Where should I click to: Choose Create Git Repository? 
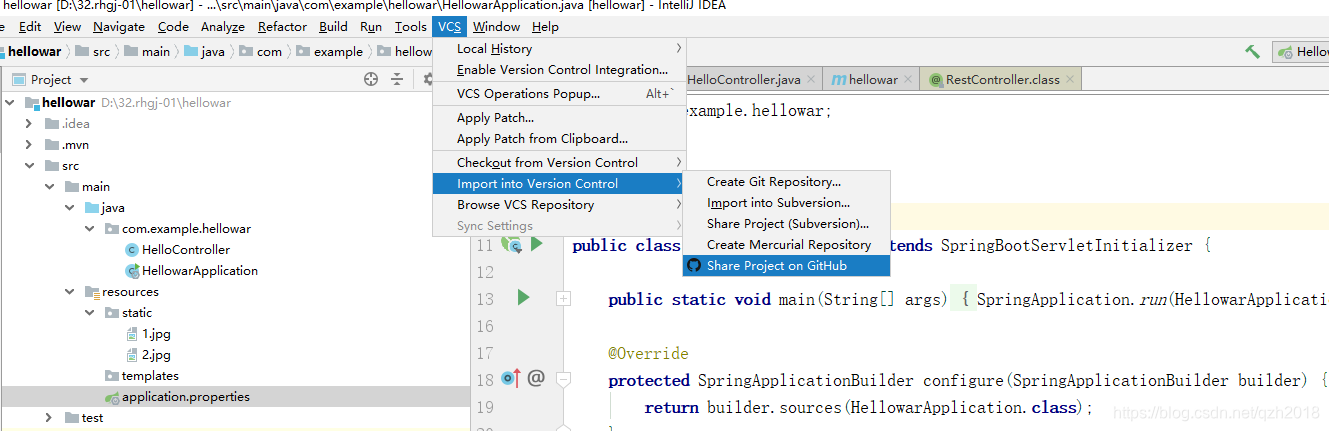[x=786, y=182]
